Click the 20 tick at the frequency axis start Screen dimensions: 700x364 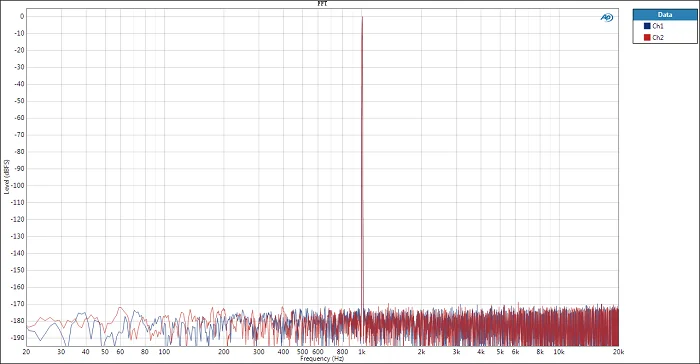point(26,352)
